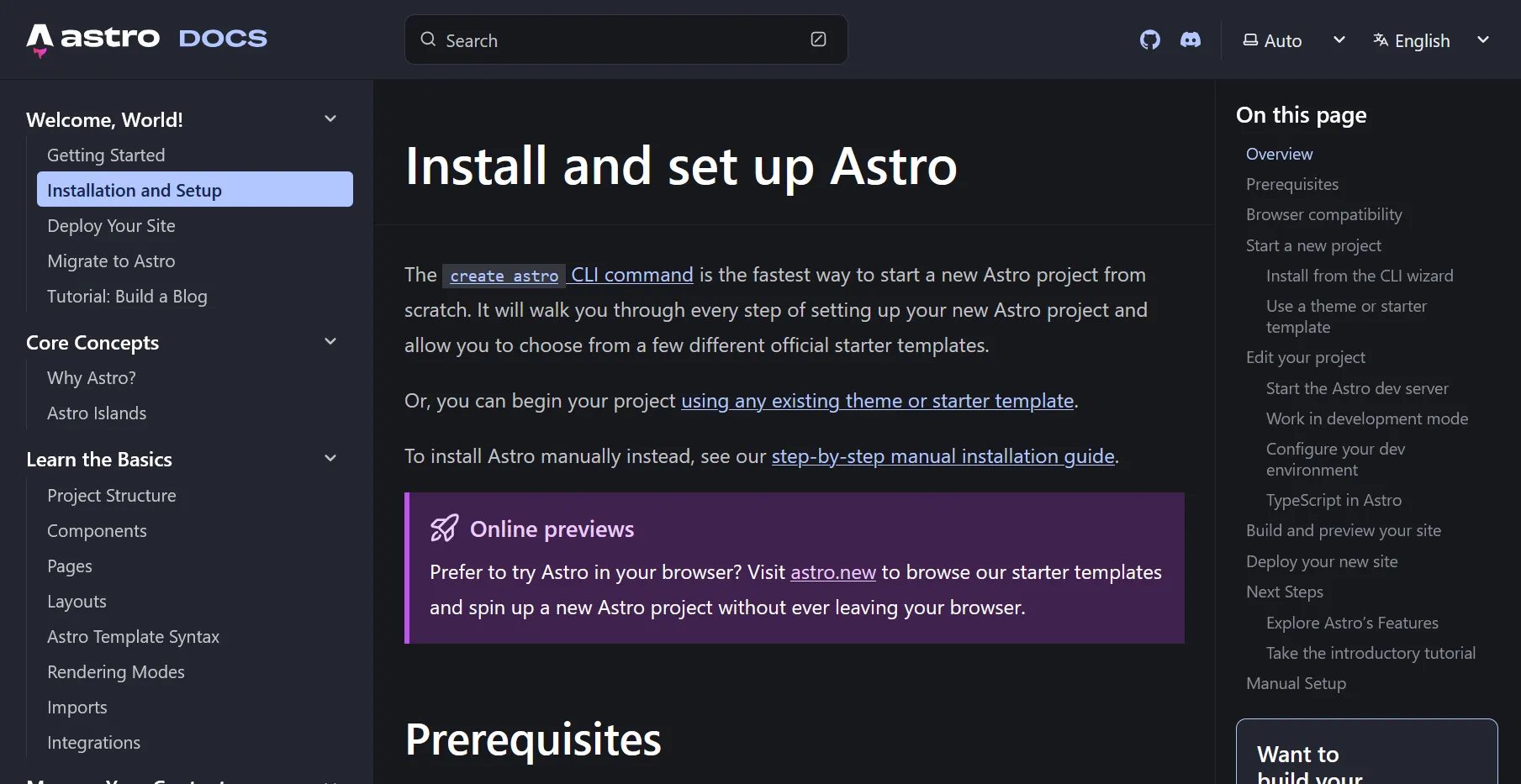Open Components page in sidebar
Viewport: 1521px width, 784px height.
[97, 530]
